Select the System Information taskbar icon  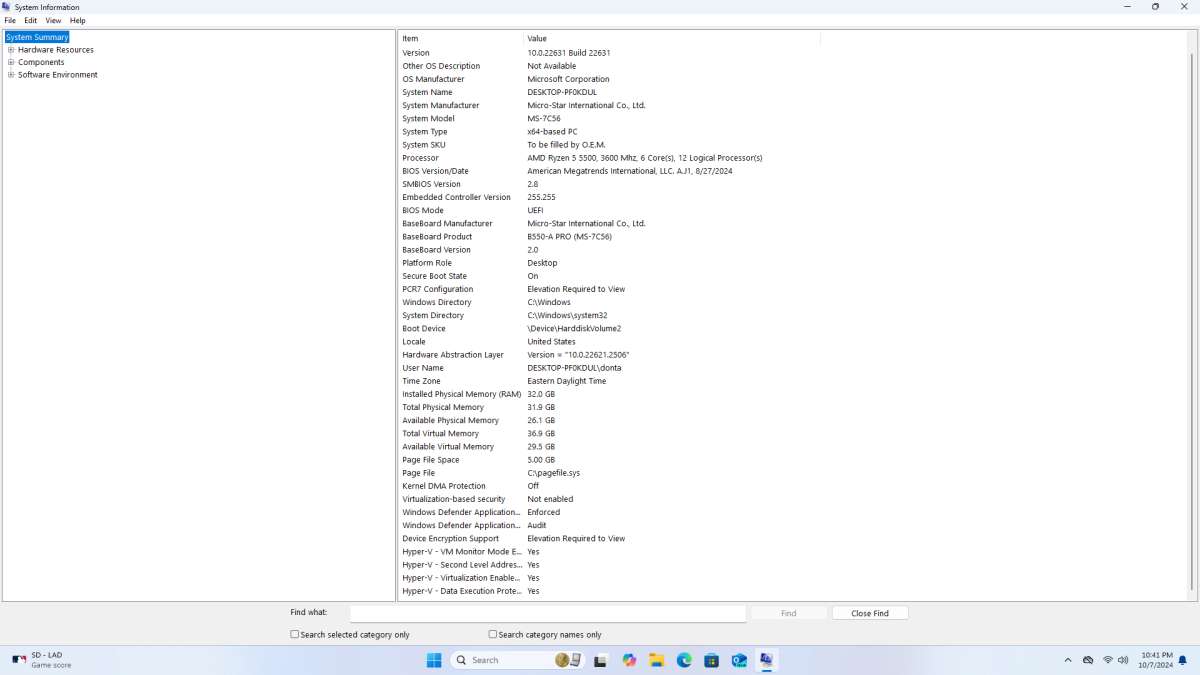click(766, 660)
